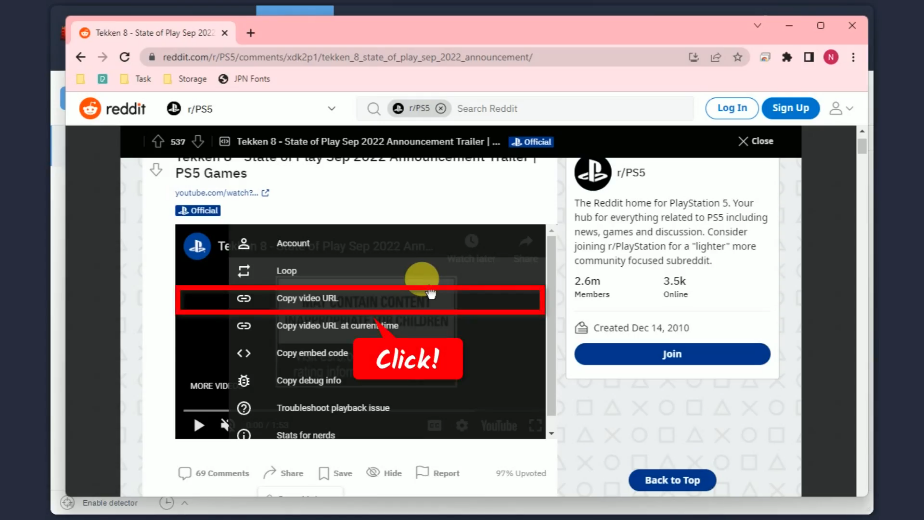Toggle closed captions CC button
The image size is (924, 520).
tap(434, 426)
